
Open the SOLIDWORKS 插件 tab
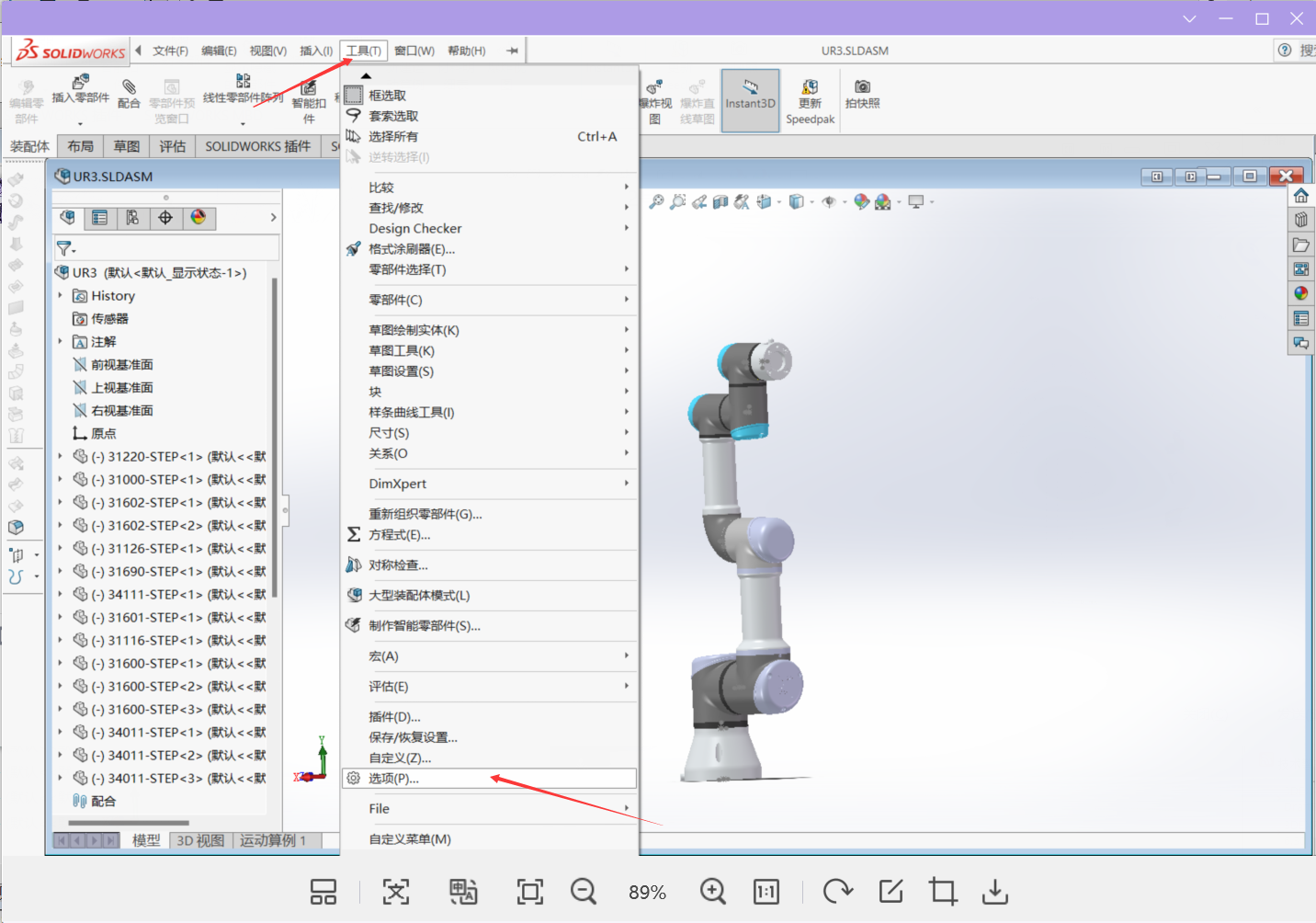coord(258,146)
